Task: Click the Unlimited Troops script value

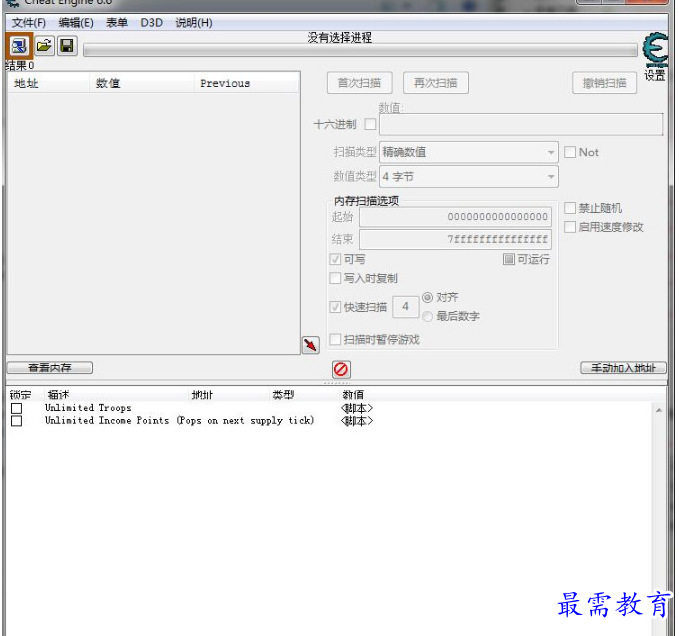Action: tap(357, 408)
